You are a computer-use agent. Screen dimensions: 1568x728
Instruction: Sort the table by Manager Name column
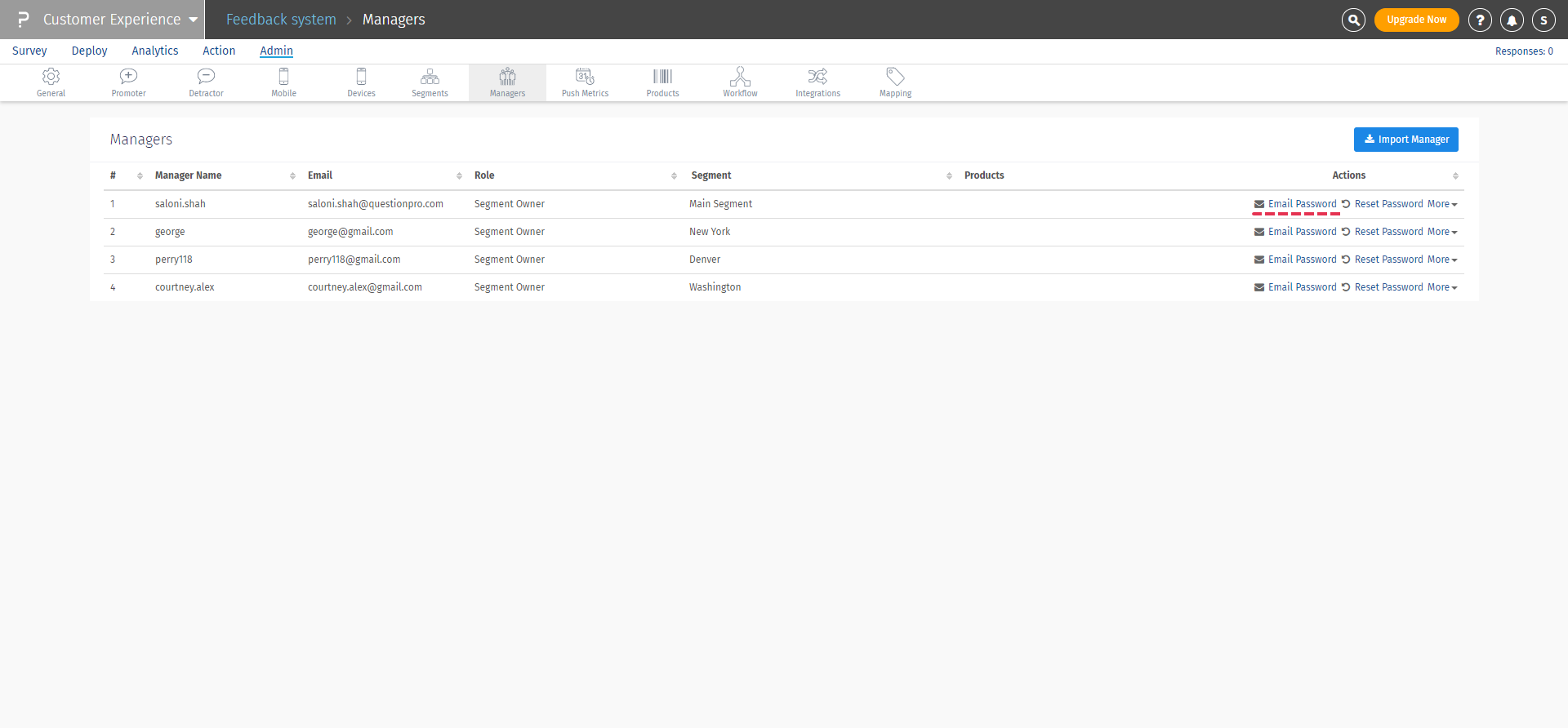click(189, 175)
